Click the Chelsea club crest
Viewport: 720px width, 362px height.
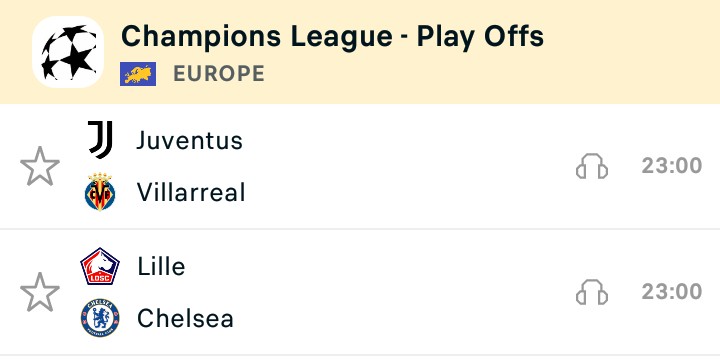tap(100, 318)
